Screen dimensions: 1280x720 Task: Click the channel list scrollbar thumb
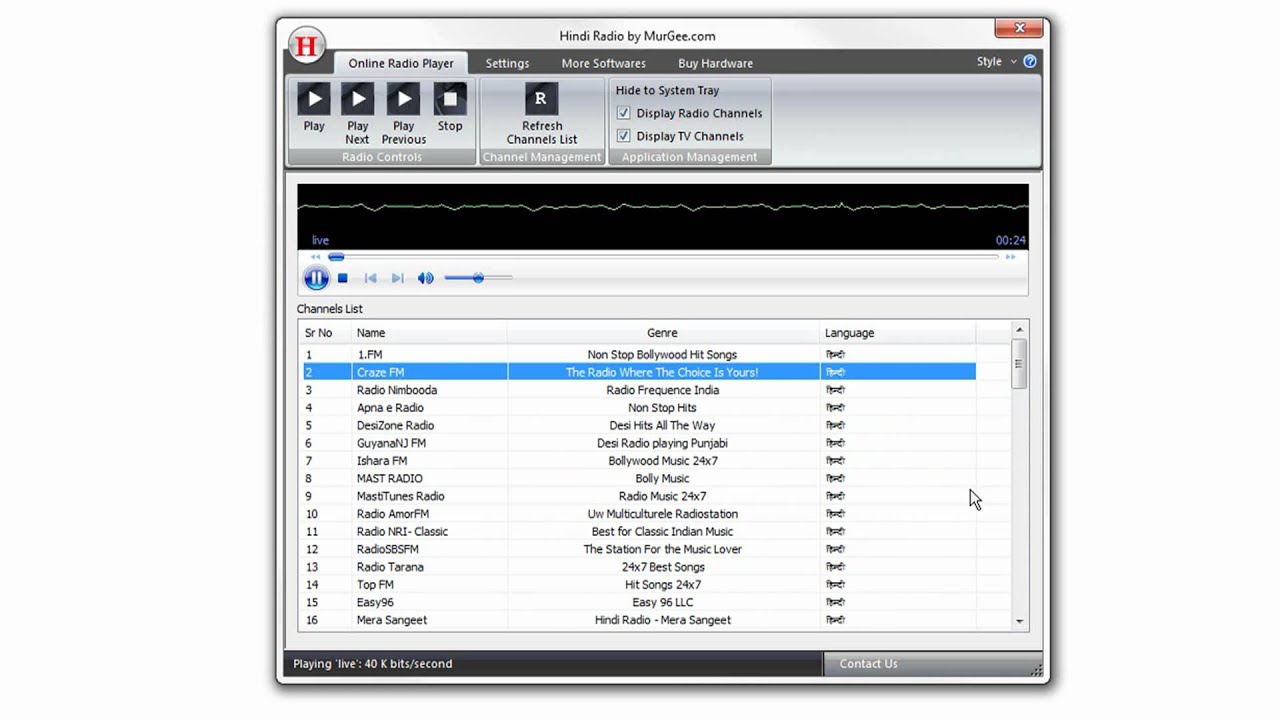[x=1019, y=364]
